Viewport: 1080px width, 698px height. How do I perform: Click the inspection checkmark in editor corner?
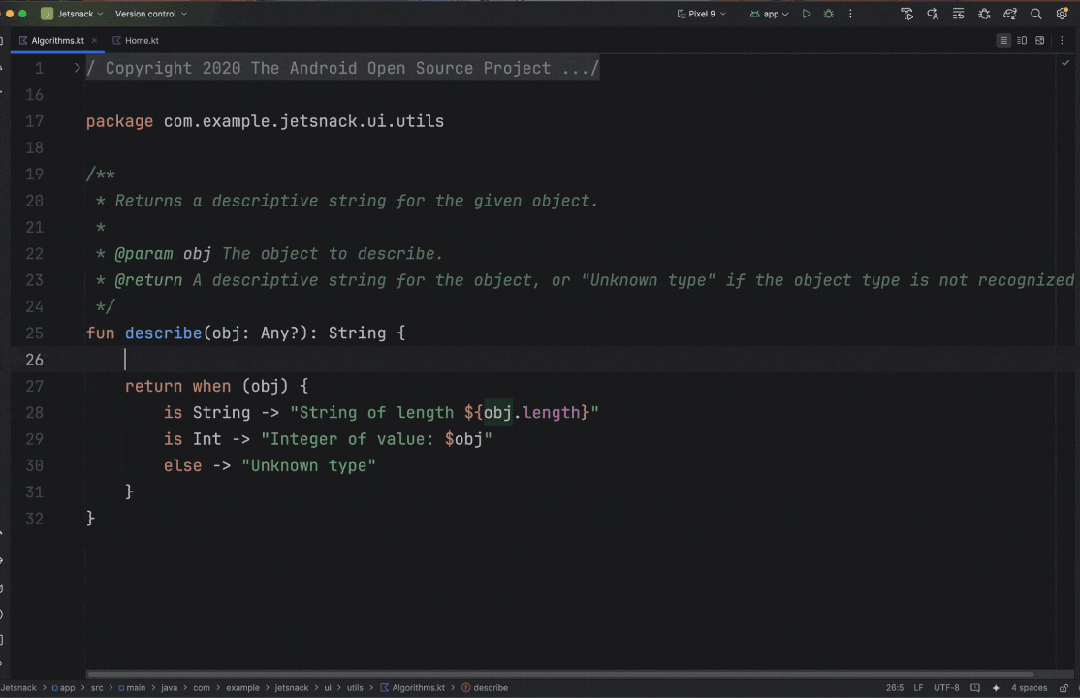1065,63
